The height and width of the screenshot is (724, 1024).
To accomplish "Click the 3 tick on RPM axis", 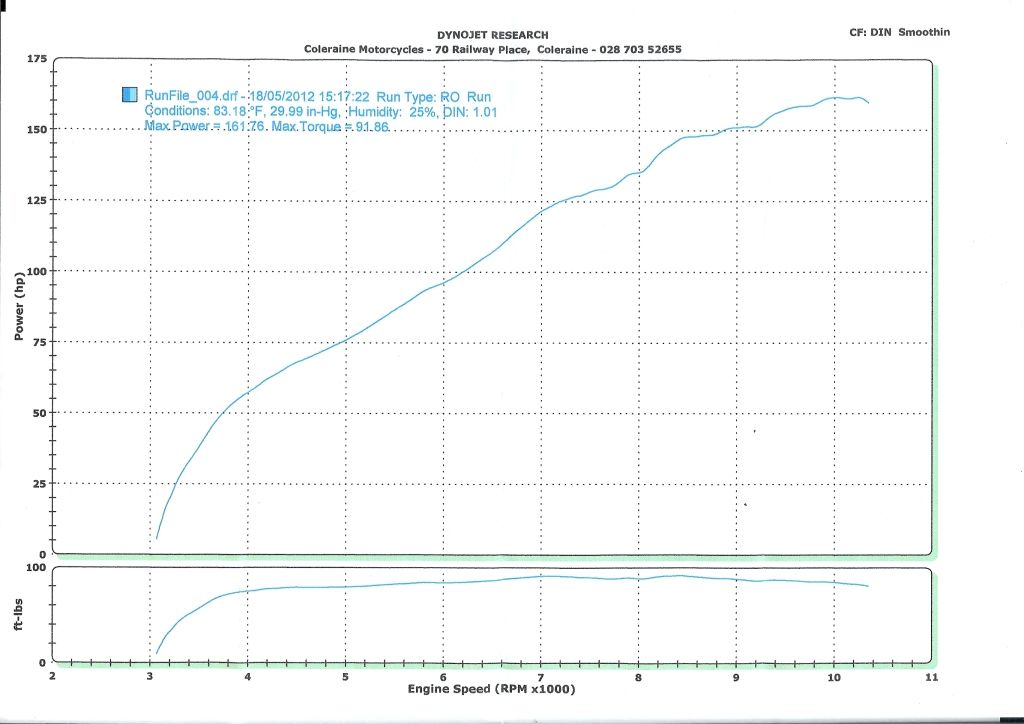I will (150, 677).
